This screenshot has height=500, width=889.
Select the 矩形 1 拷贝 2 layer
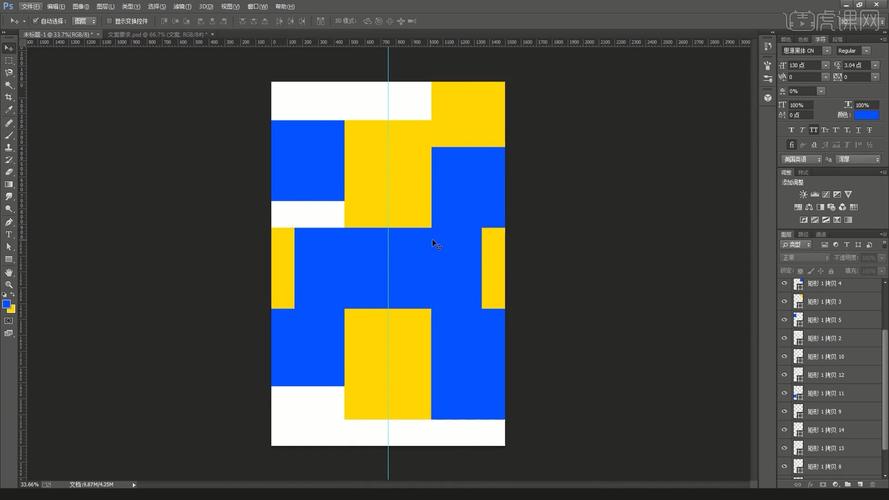830,338
